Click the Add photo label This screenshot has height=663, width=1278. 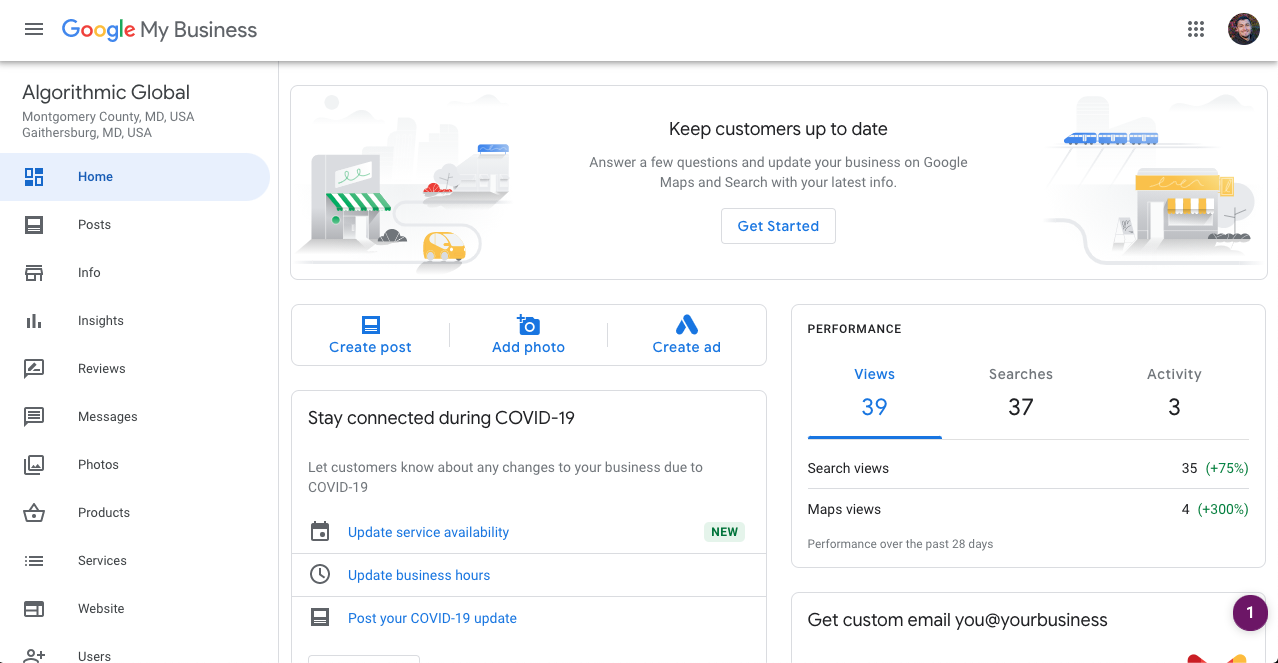[x=528, y=347]
